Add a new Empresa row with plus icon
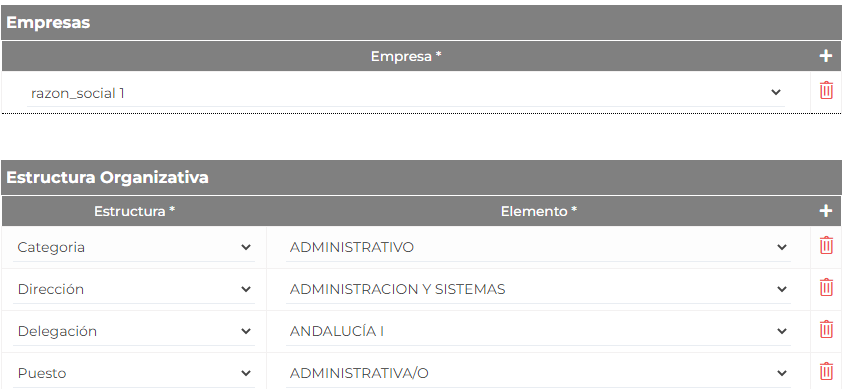Viewport: 844px width, 389px height. [x=826, y=56]
